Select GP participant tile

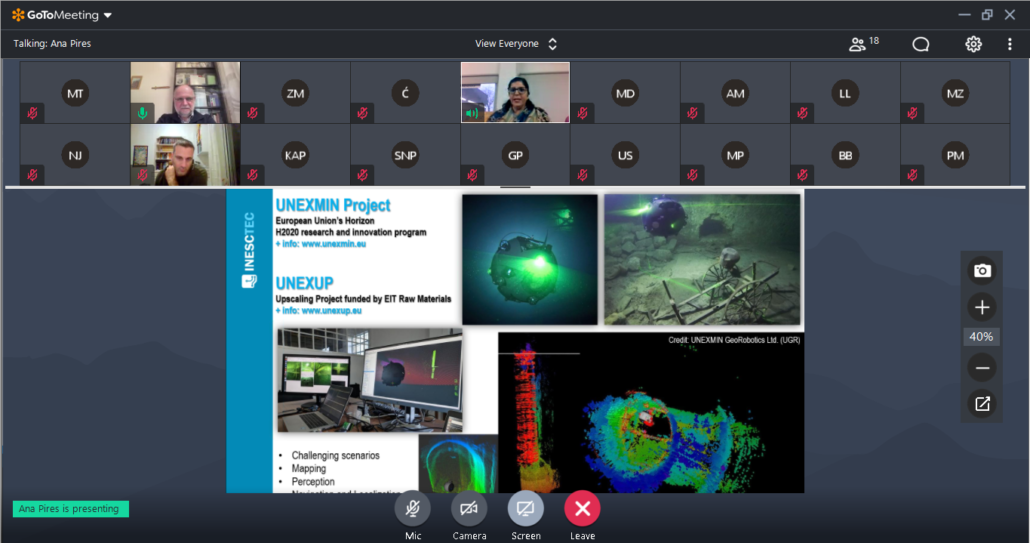[x=515, y=155]
